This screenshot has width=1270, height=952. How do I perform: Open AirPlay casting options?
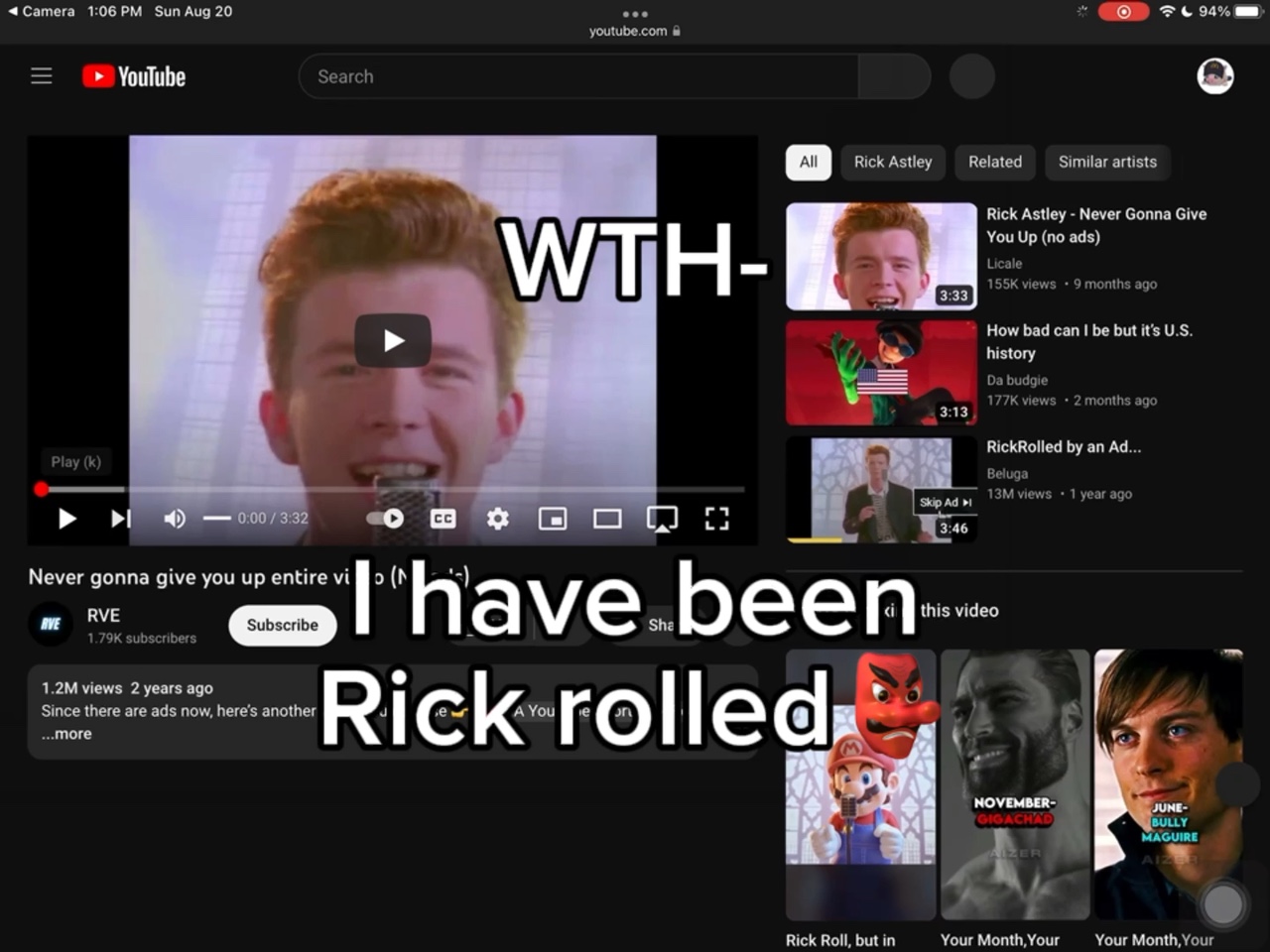[x=662, y=519]
